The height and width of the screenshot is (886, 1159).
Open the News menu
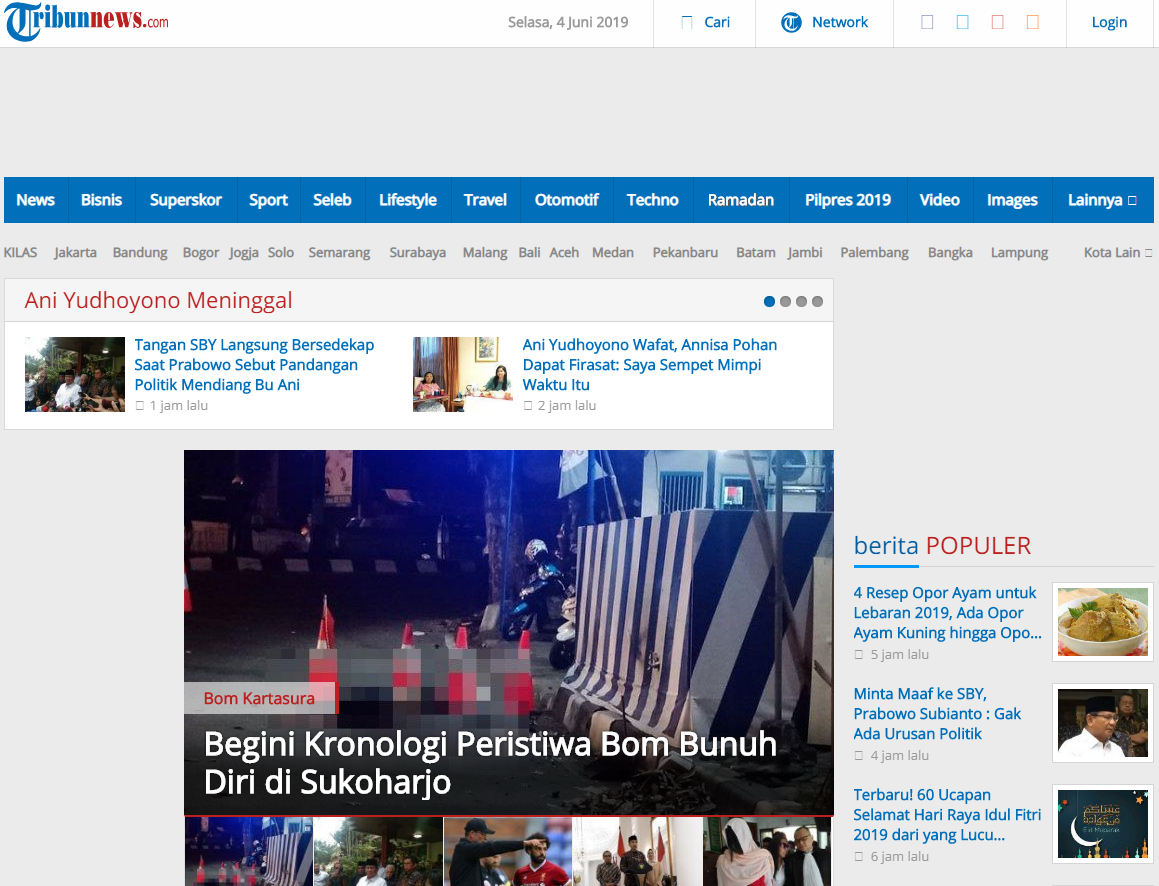click(x=35, y=200)
